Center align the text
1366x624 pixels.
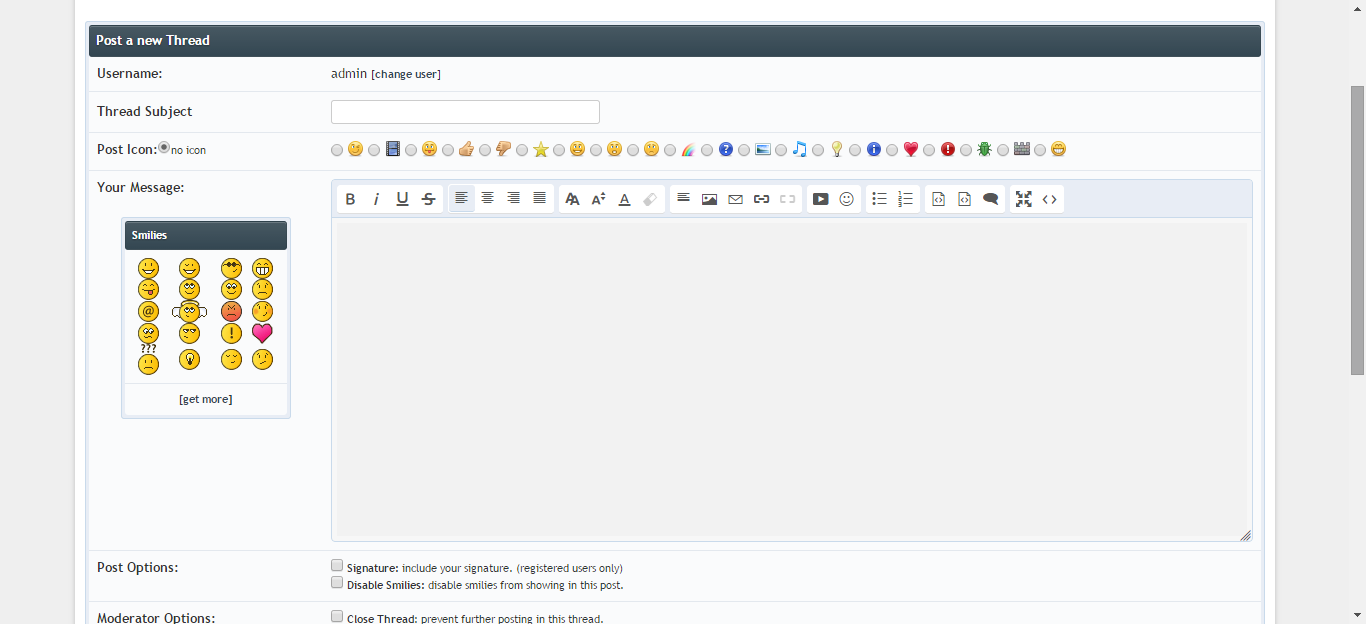pyautogui.click(x=487, y=198)
